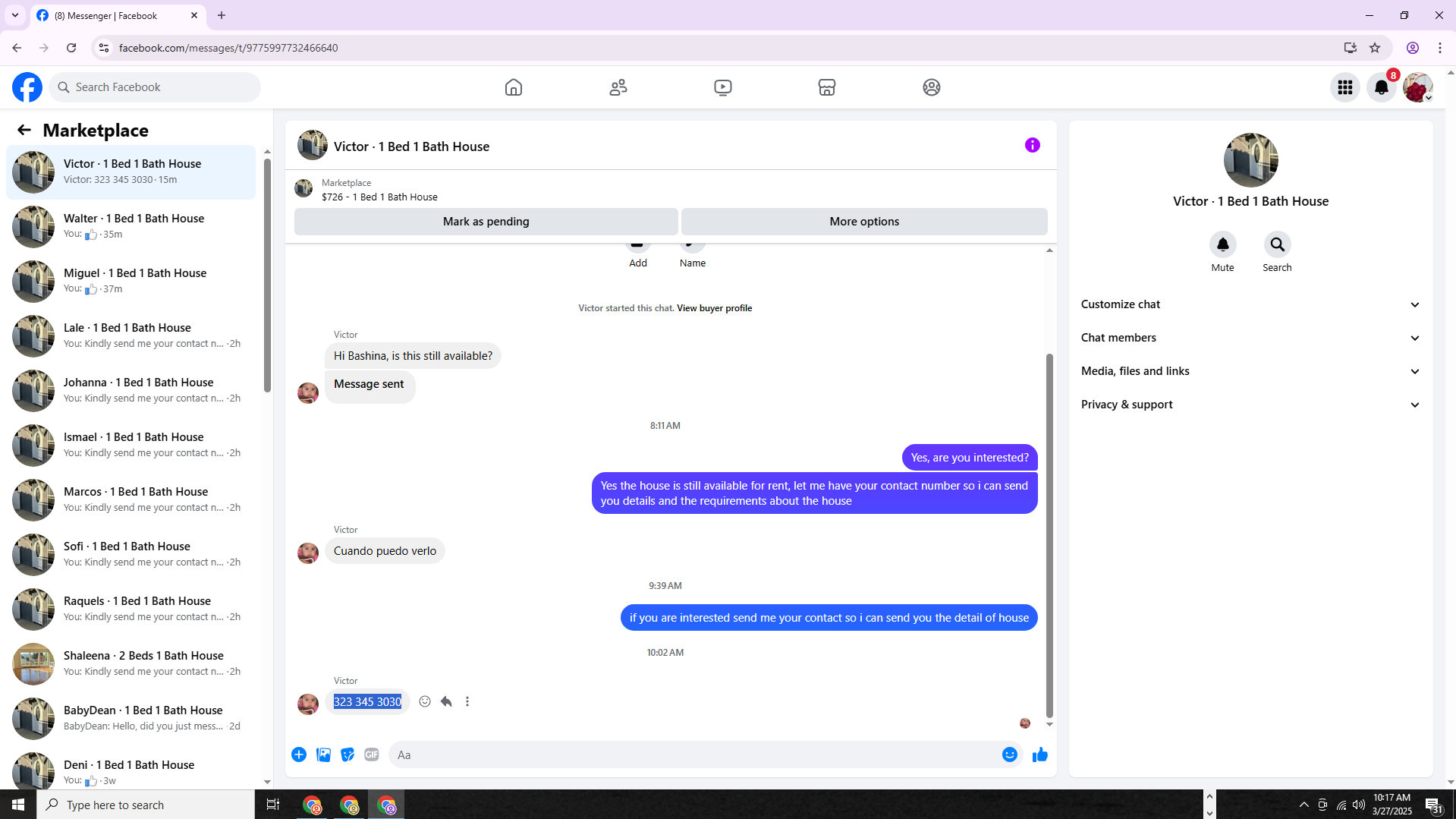Click the More options button
The height and width of the screenshot is (819, 1456).
(864, 222)
